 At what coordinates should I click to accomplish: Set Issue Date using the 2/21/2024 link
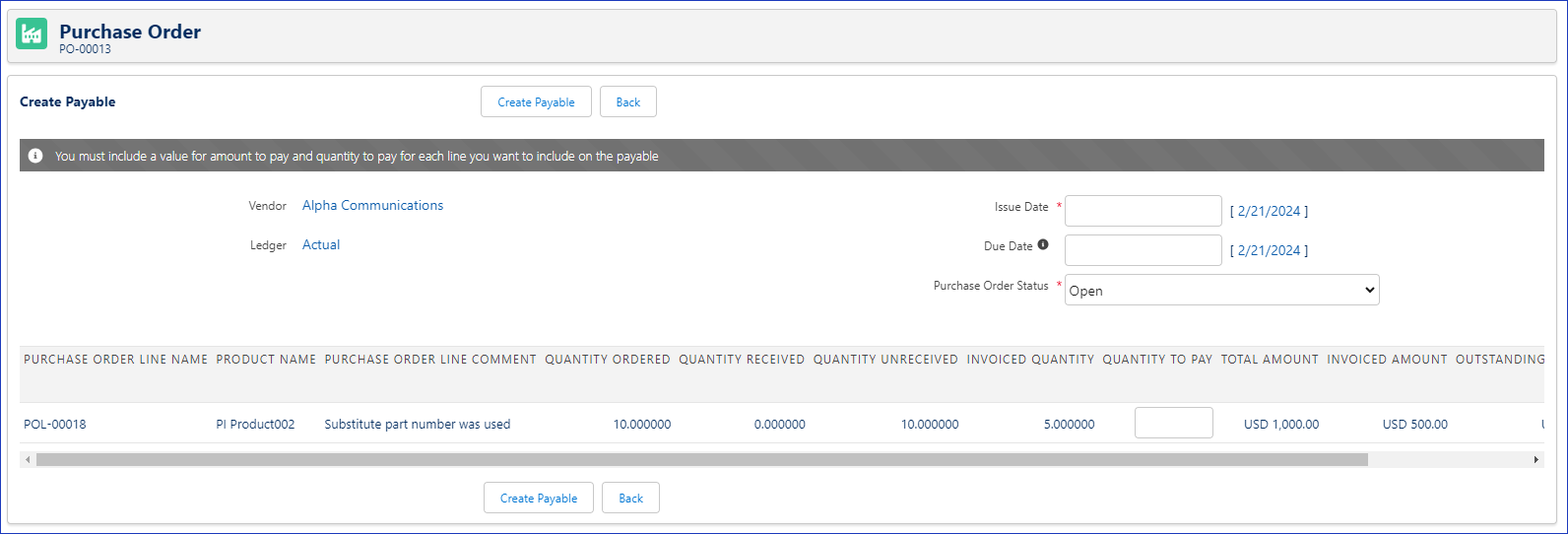pos(1269,212)
